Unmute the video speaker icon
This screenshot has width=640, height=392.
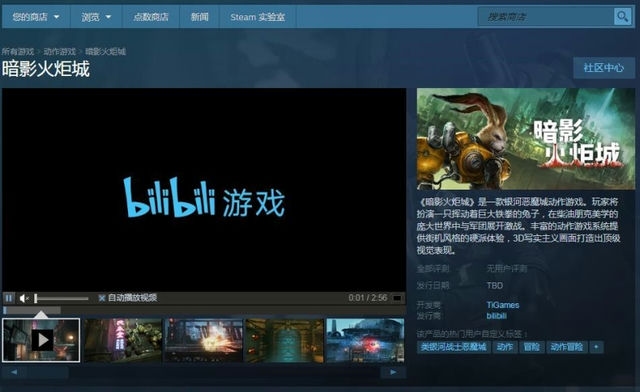(x=24, y=298)
